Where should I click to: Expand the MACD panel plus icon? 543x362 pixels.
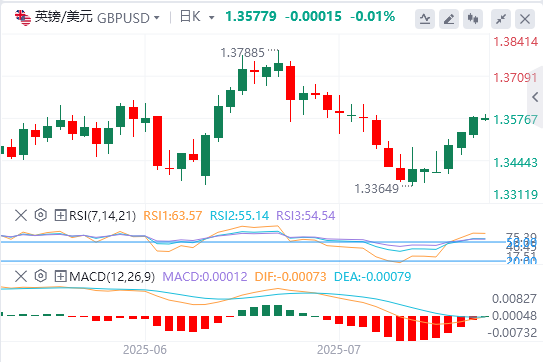coord(61,276)
